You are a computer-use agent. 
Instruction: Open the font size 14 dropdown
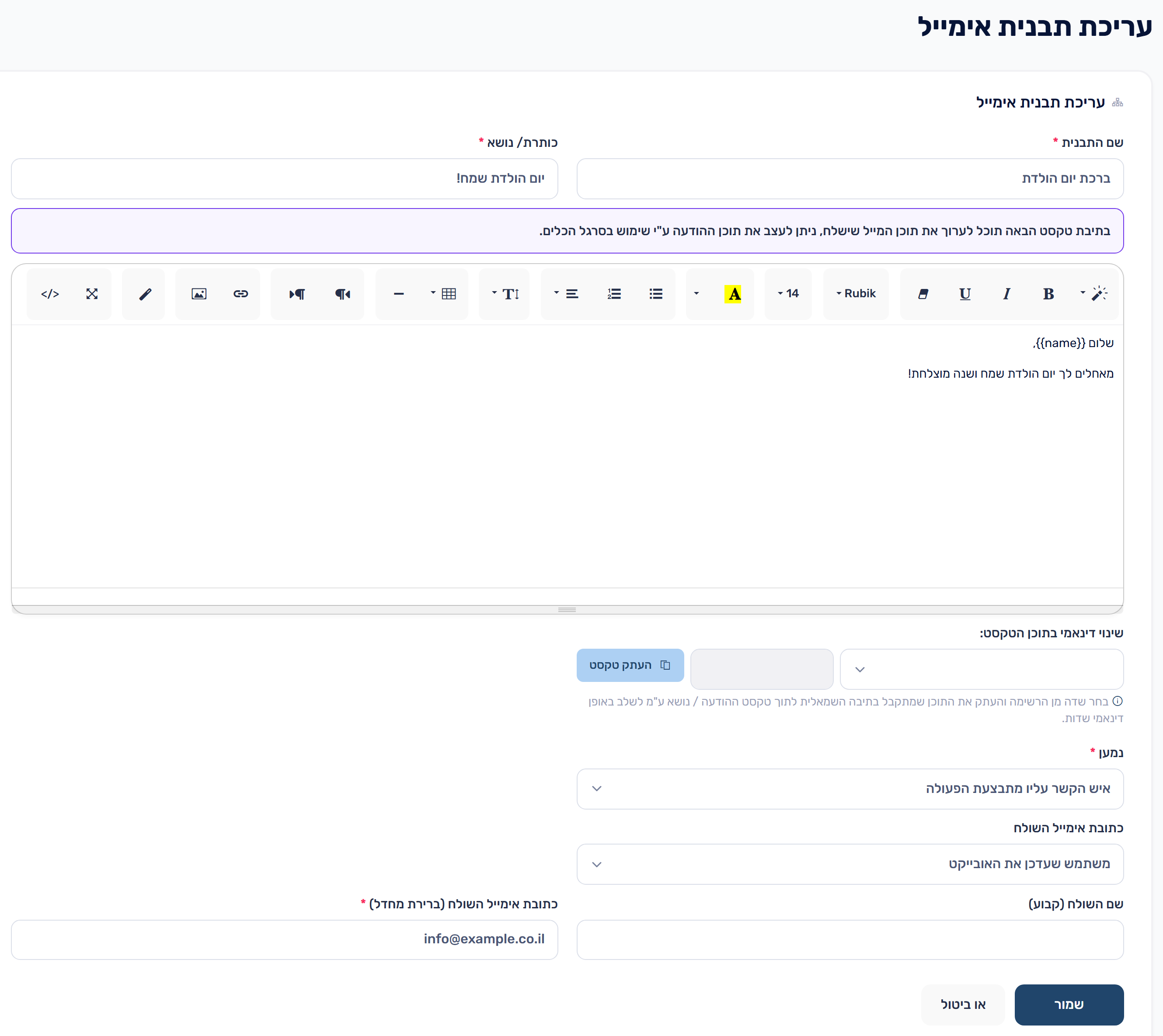[788, 294]
